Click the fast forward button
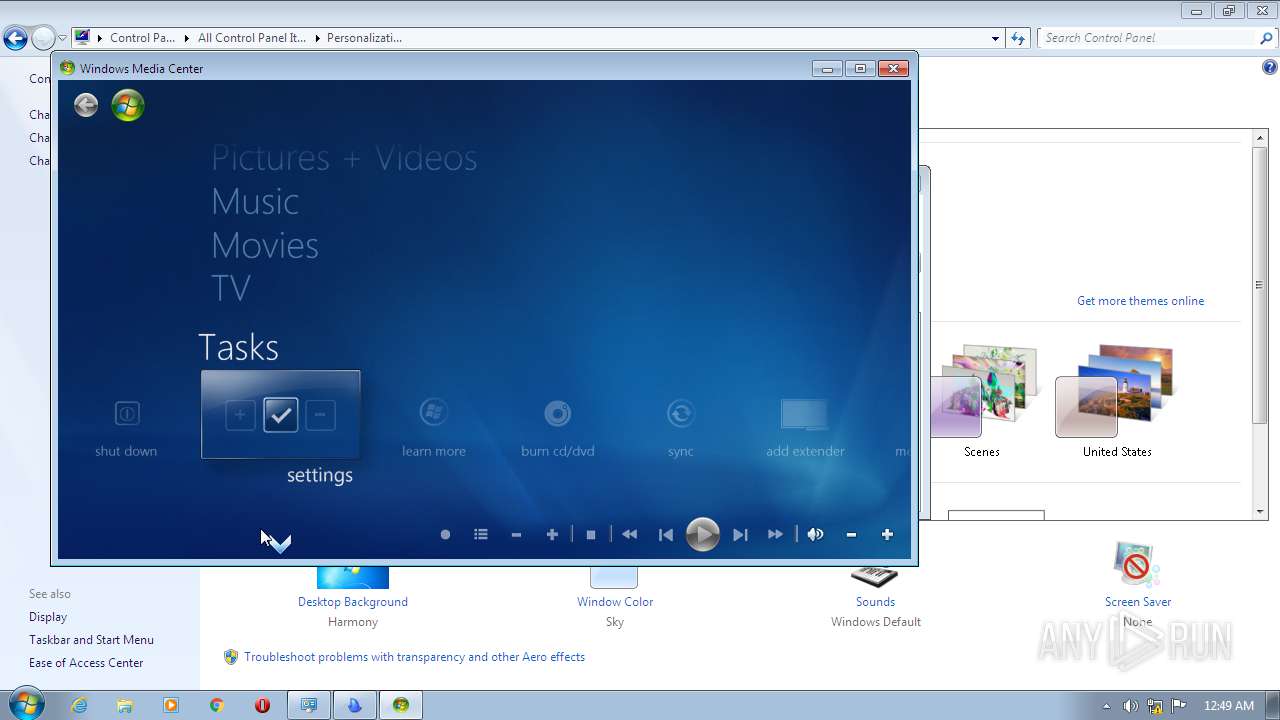Screen dimensions: 1280x720 tap(775, 535)
